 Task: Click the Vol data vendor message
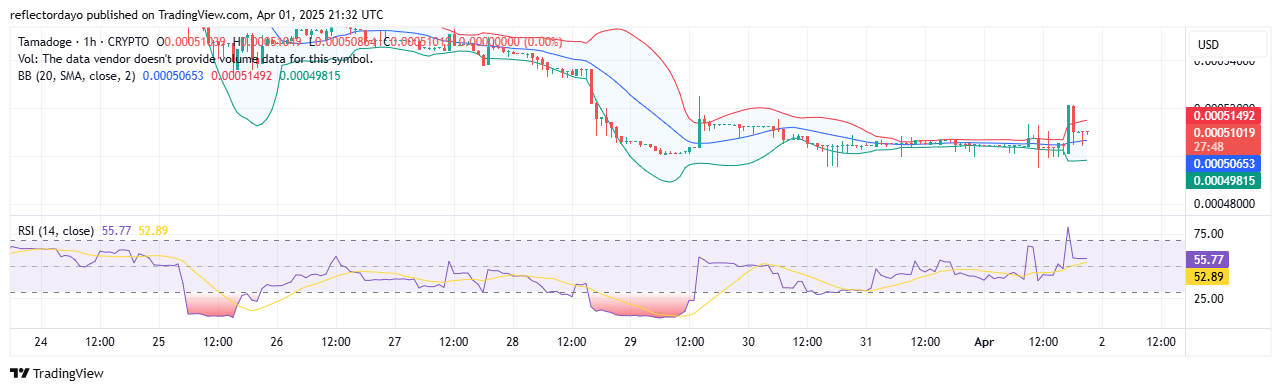pos(196,58)
